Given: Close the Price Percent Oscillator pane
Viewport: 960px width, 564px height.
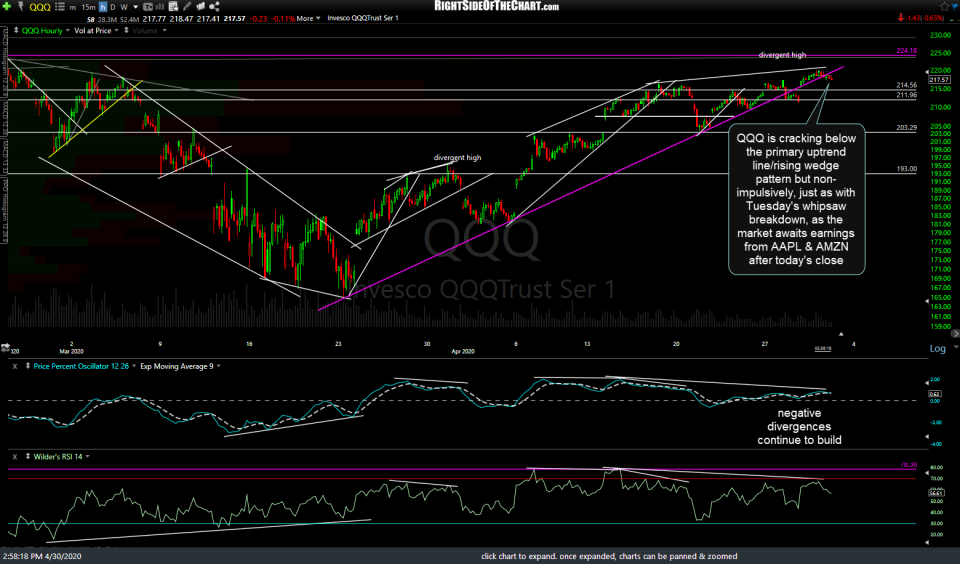Looking at the screenshot, I should click(x=15, y=366).
